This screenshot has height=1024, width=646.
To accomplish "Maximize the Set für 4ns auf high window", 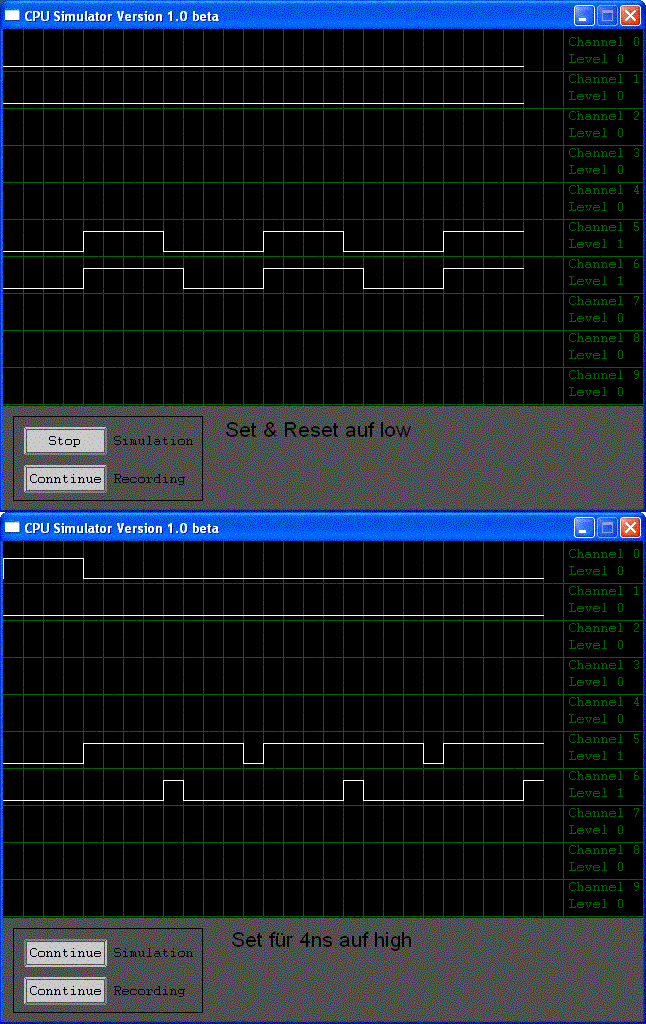I will (x=607, y=528).
